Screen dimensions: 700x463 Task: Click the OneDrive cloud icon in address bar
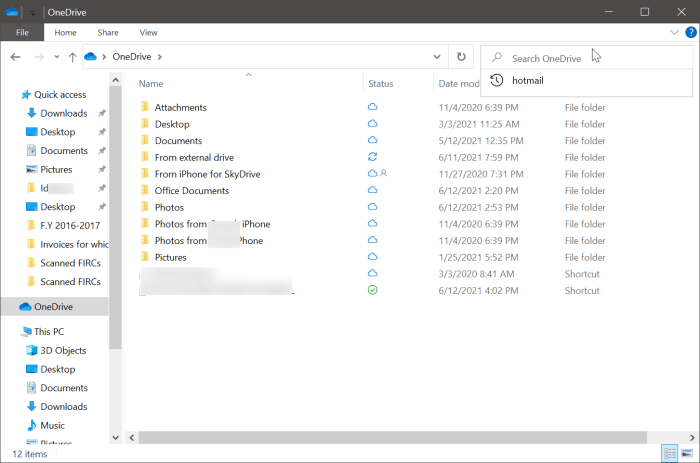tap(91, 57)
